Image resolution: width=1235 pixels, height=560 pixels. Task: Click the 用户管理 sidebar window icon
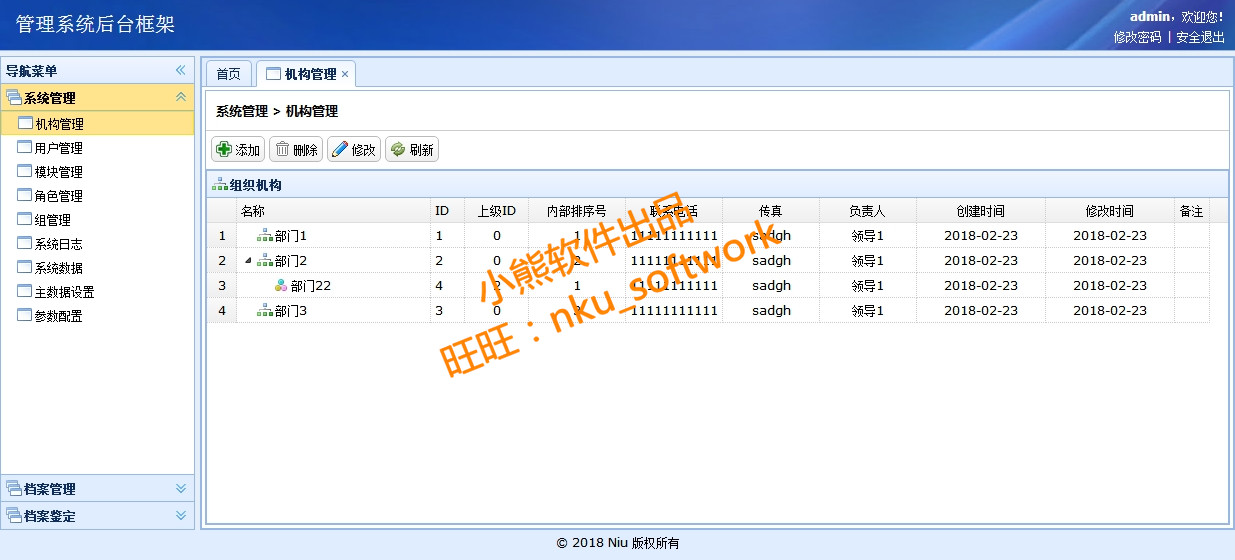pos(25,148)
